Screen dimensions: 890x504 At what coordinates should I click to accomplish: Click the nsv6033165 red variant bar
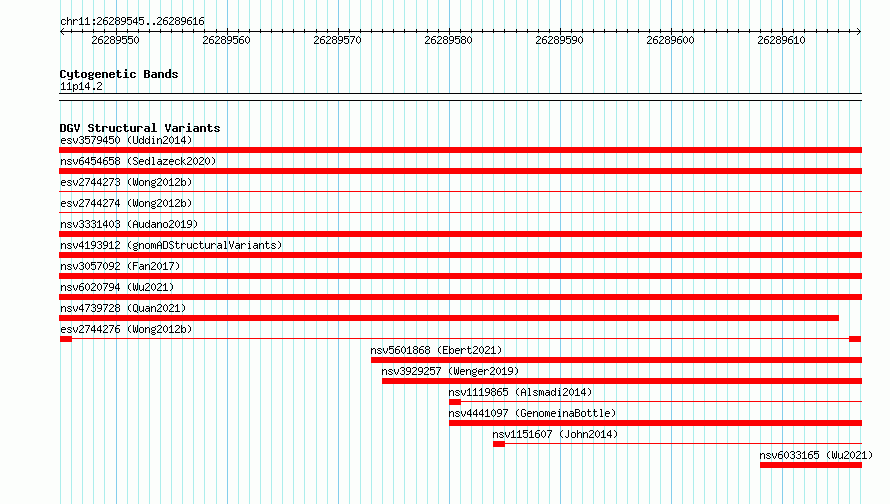pyautogui.click(x=811, y=465)
